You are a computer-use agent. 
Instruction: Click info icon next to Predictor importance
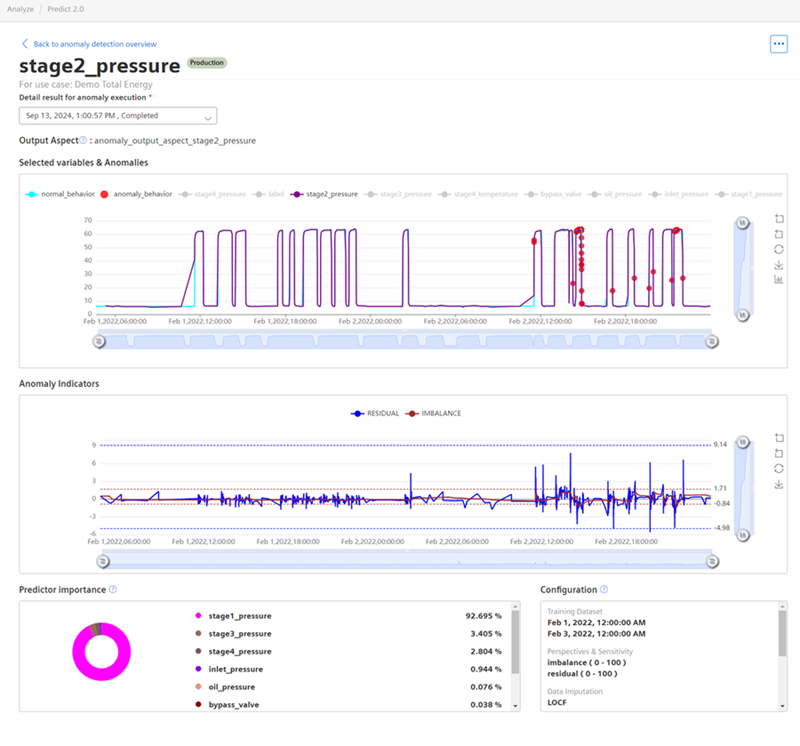[x=113, y=590]
